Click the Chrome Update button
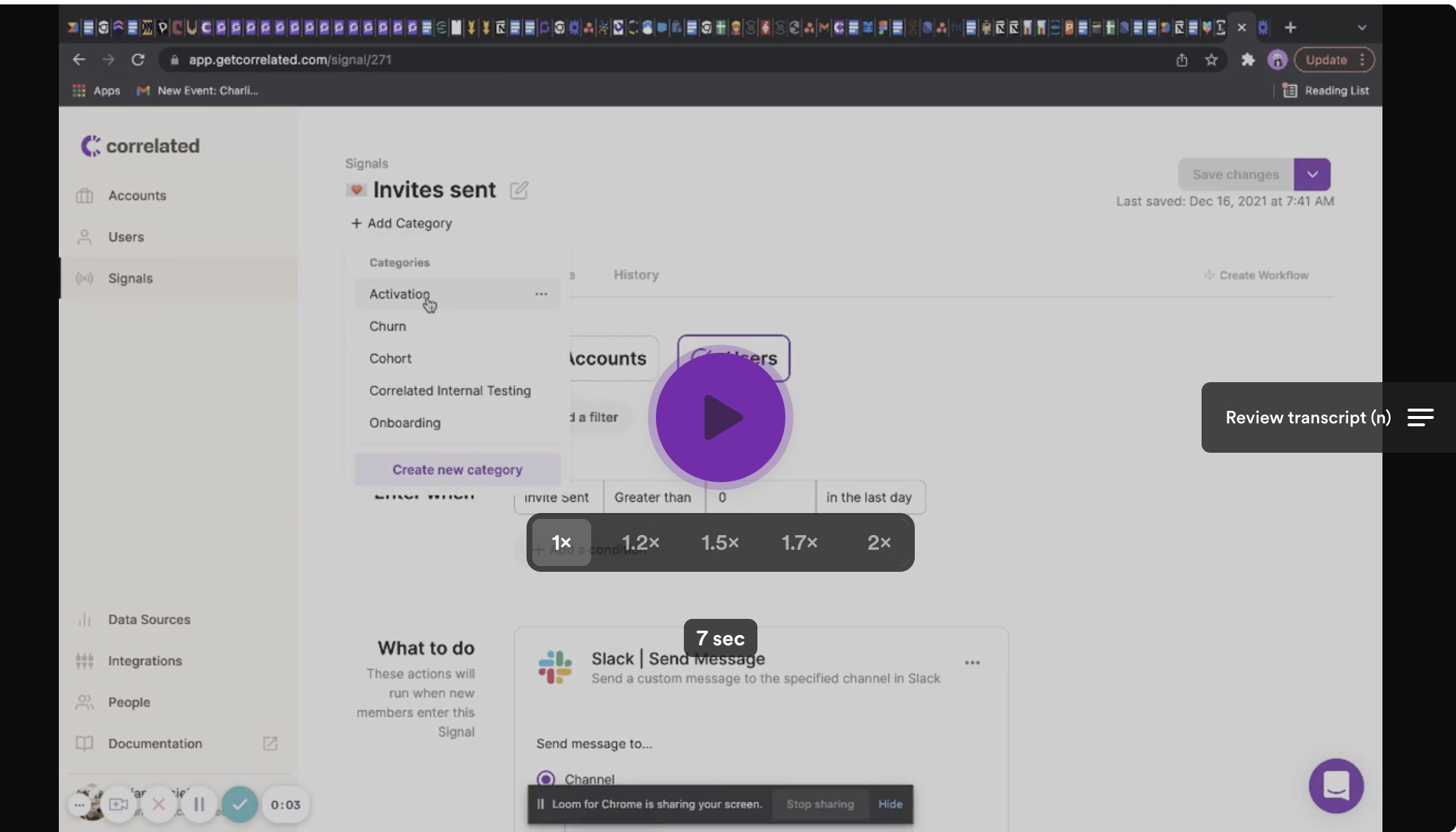The height and width of the screenshot is (832, 1456). point(1334,60)
